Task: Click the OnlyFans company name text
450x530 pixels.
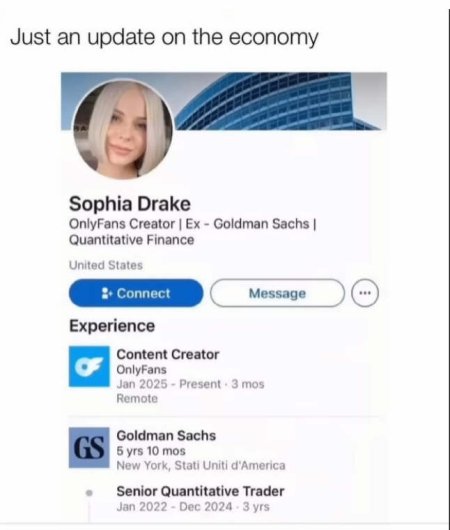Action: click(x=142, y=370)
